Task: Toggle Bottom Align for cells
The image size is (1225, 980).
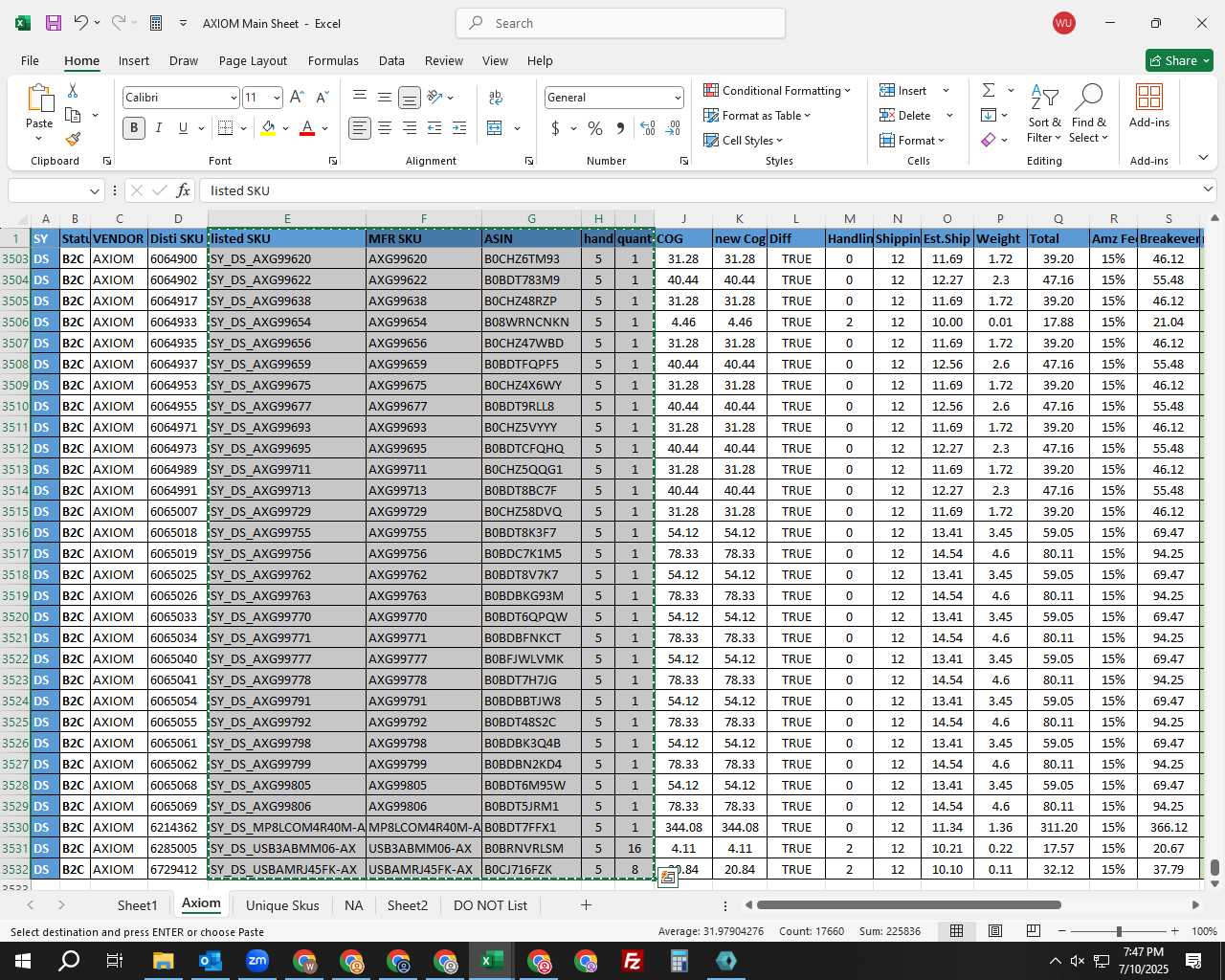Action: click(409, 97)
